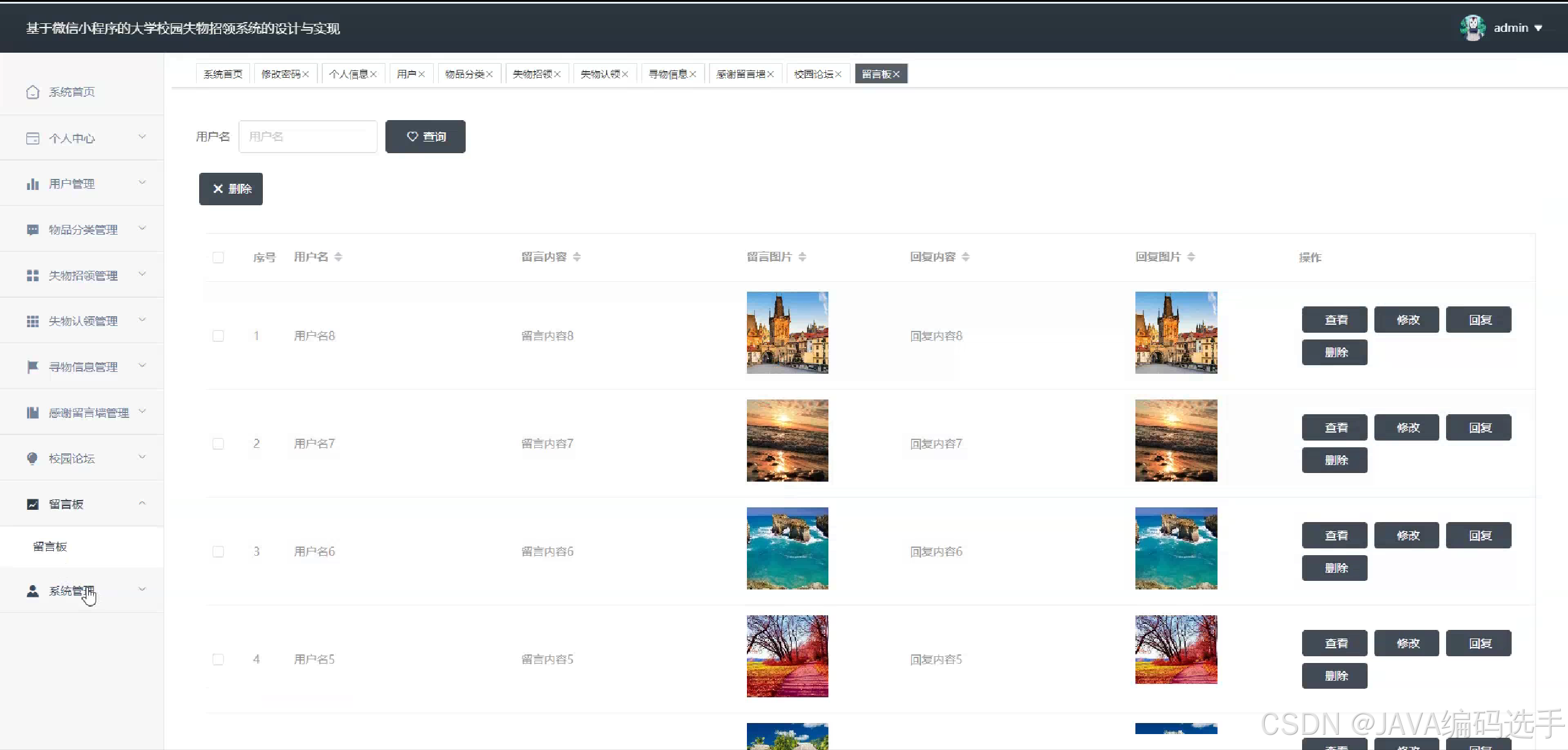Screen dimensions: 1568x750
Task: Click the home icon beside 系统首页
Action: [32, 92]
